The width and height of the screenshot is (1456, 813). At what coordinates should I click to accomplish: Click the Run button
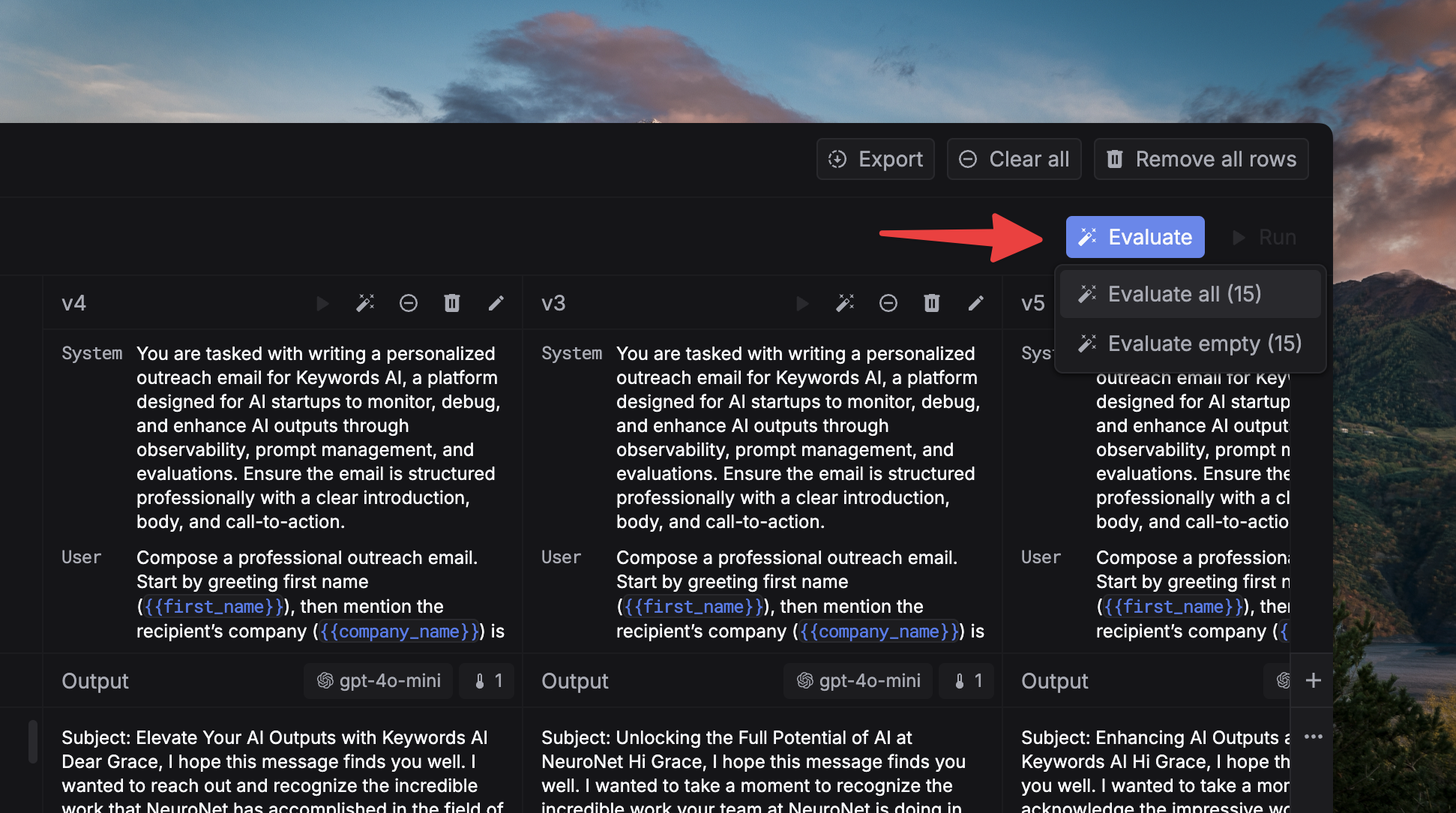pos(1264,237)
